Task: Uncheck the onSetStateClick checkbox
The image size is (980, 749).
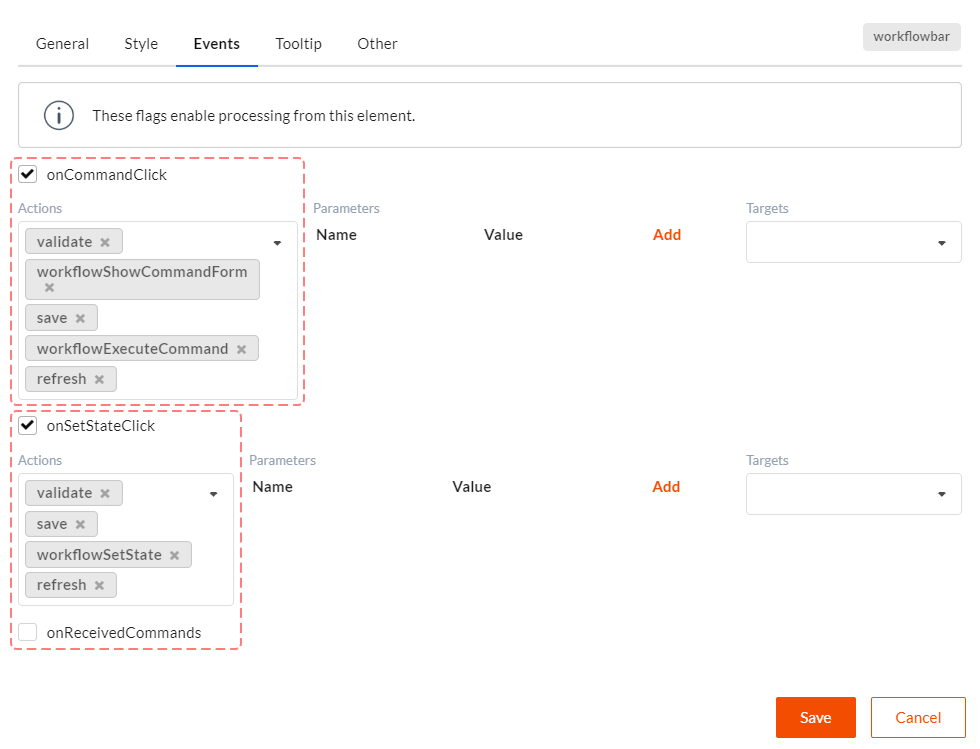Action: coord(28,426)
